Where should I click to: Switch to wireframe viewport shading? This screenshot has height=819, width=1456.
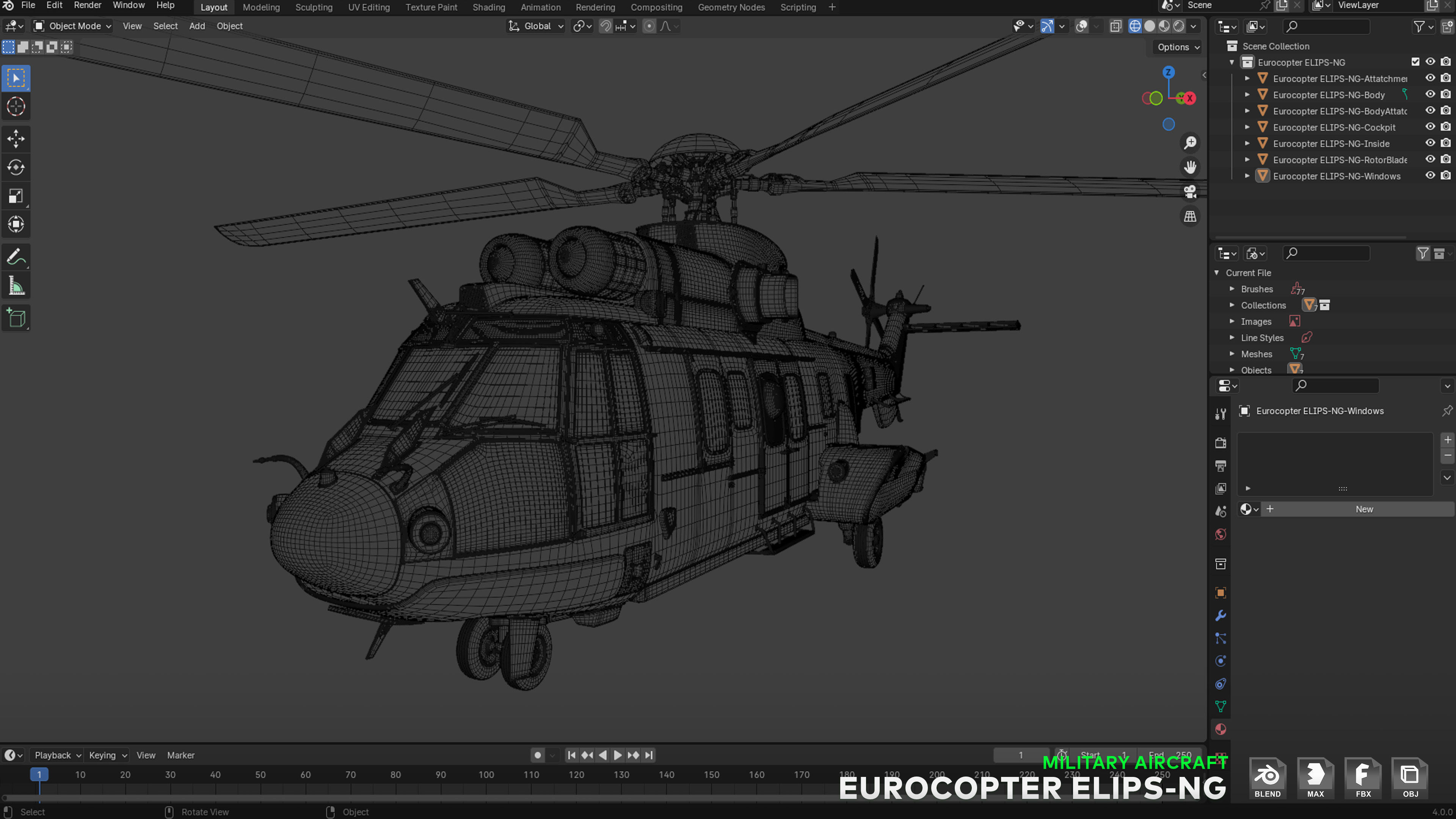pos(1135,26)
